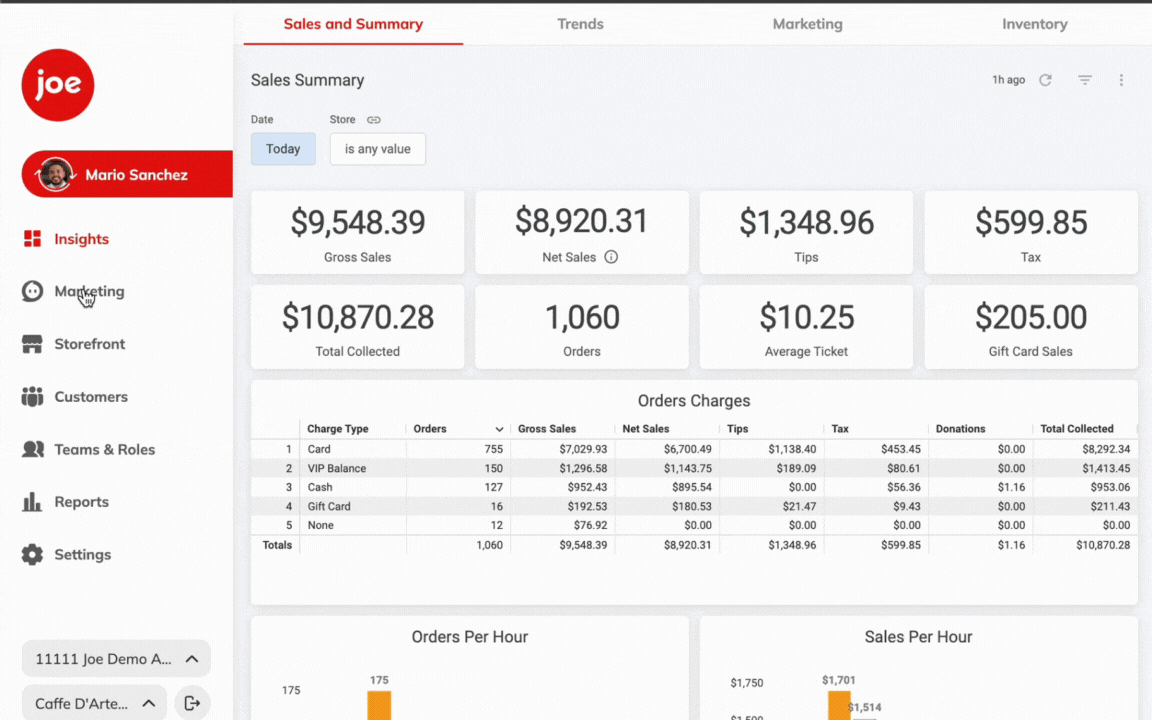The width and height of the screenshot is (1152, 720).
Task: Click the orange $1,701 sales bar
Action: coord(839,705)
